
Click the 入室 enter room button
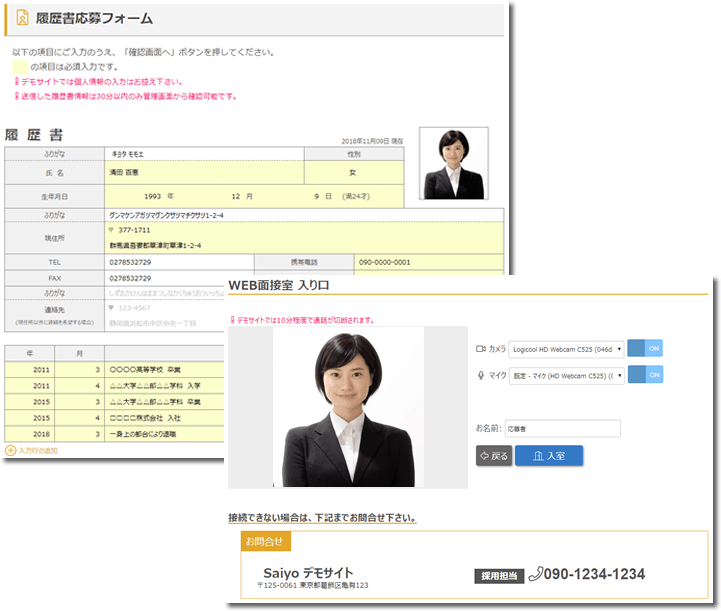[x=548, y=456]
